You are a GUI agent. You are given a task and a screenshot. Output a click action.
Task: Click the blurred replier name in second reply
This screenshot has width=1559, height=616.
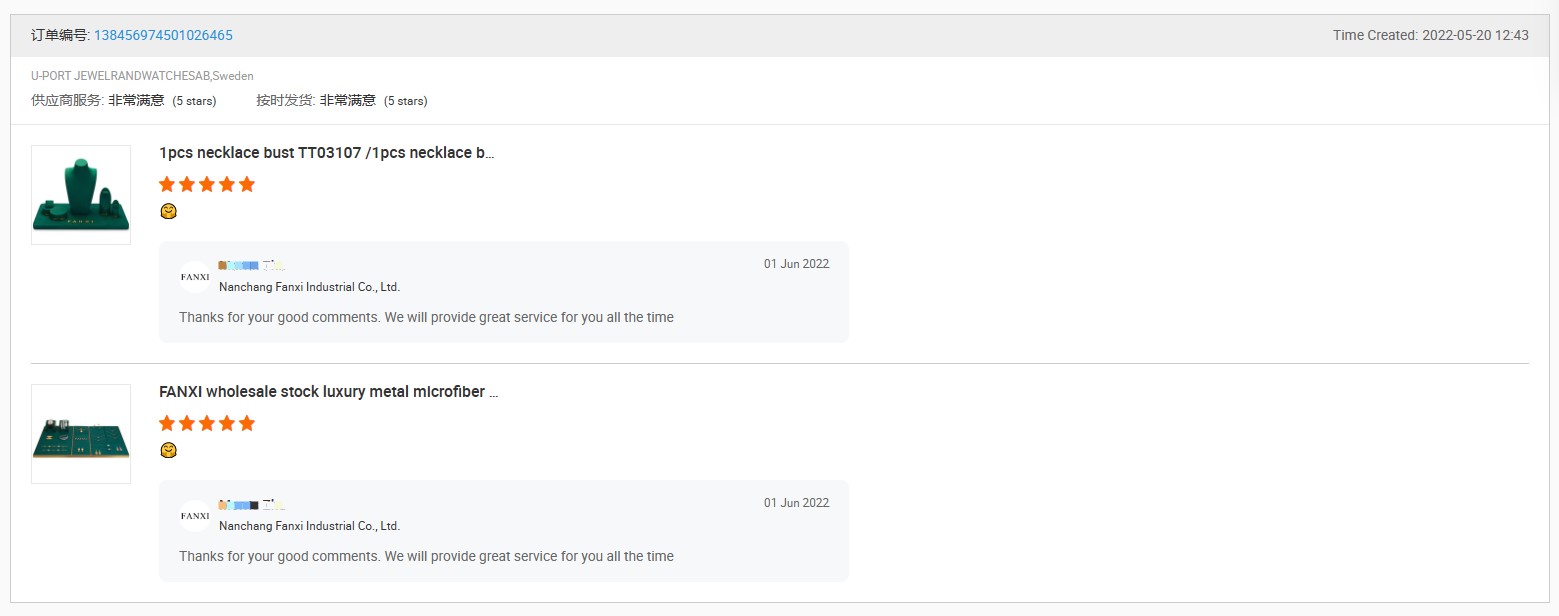pyautogui.click(x=252, y=504)
